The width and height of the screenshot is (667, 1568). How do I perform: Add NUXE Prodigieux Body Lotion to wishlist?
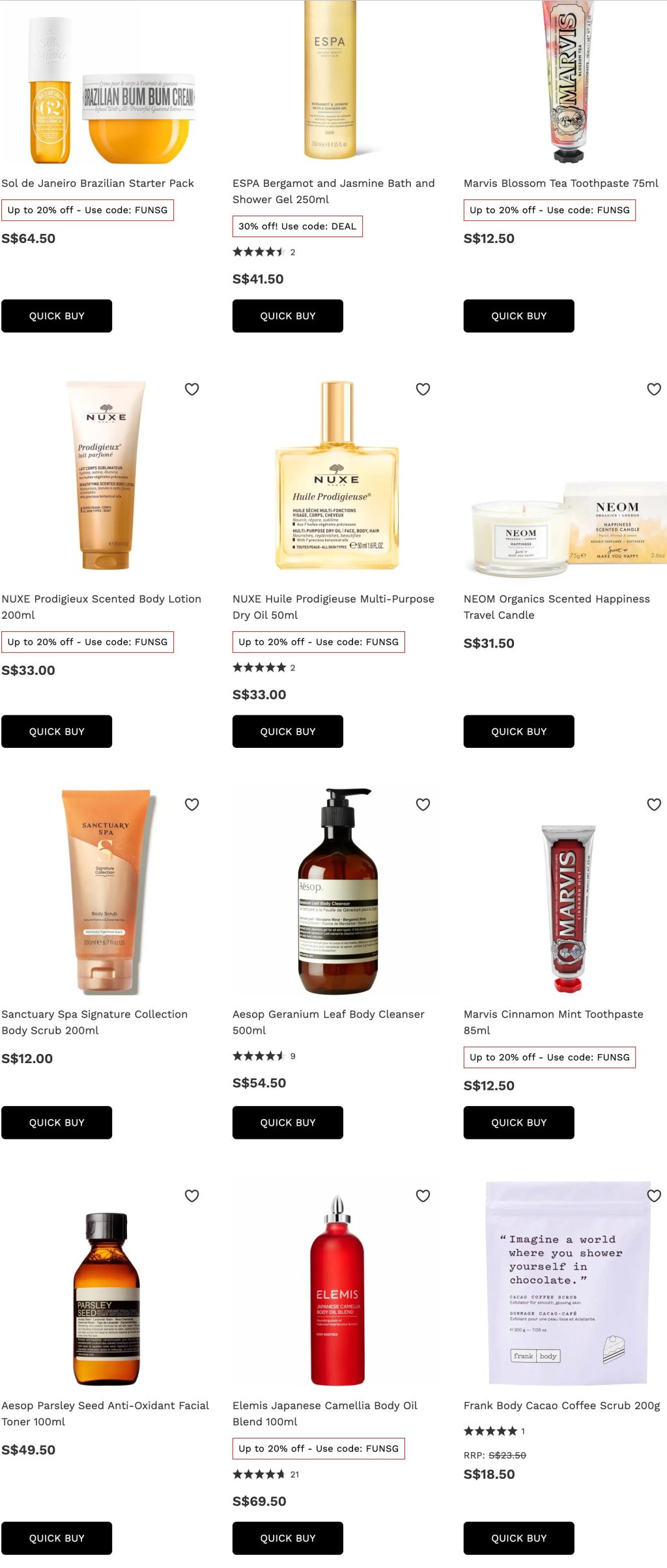[192, 389]
